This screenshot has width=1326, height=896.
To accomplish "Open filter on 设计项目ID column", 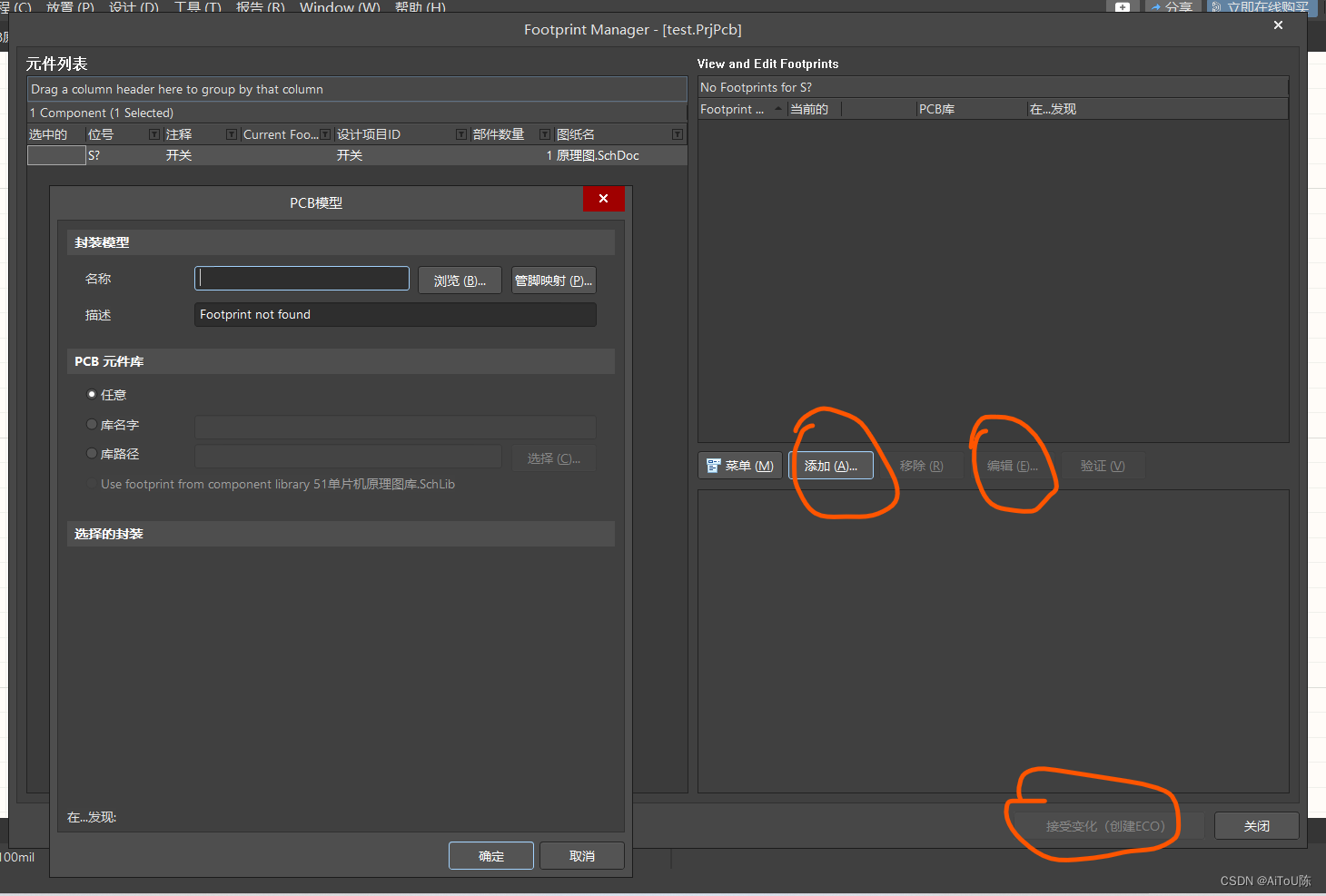I will click(461, 134).
